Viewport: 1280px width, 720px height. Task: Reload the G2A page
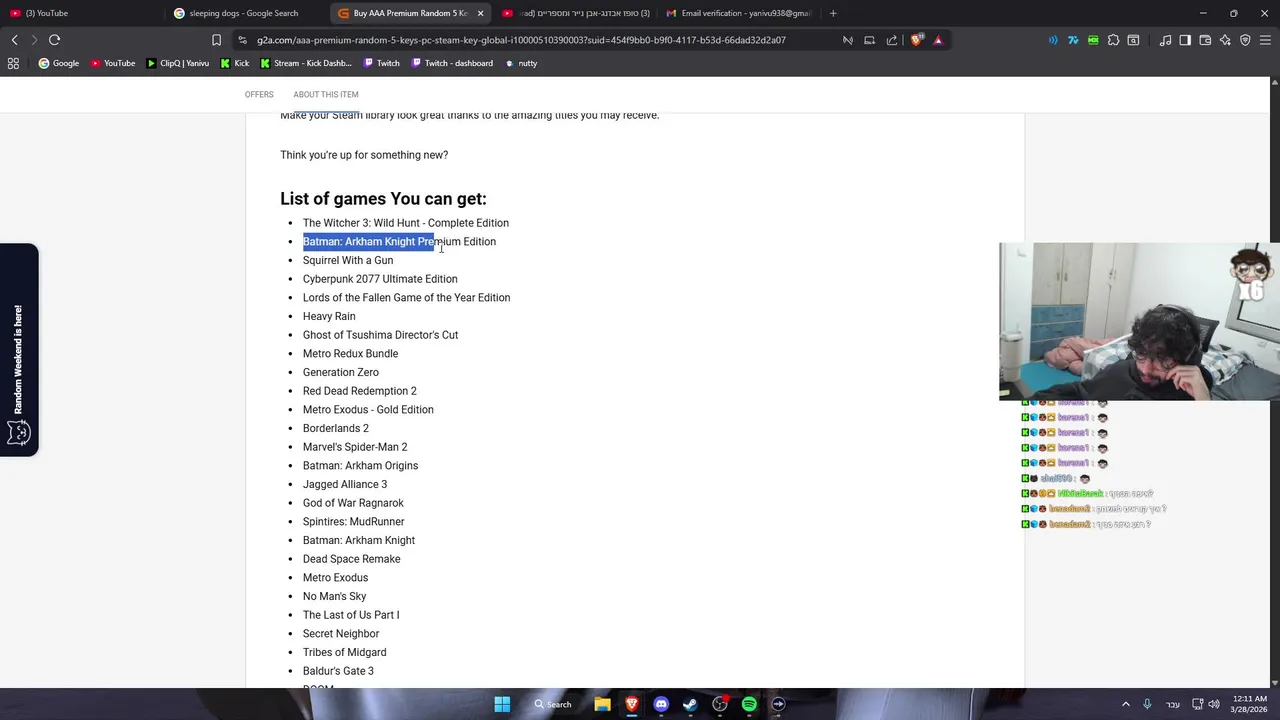pyautogui.click(x=54, y=40)
